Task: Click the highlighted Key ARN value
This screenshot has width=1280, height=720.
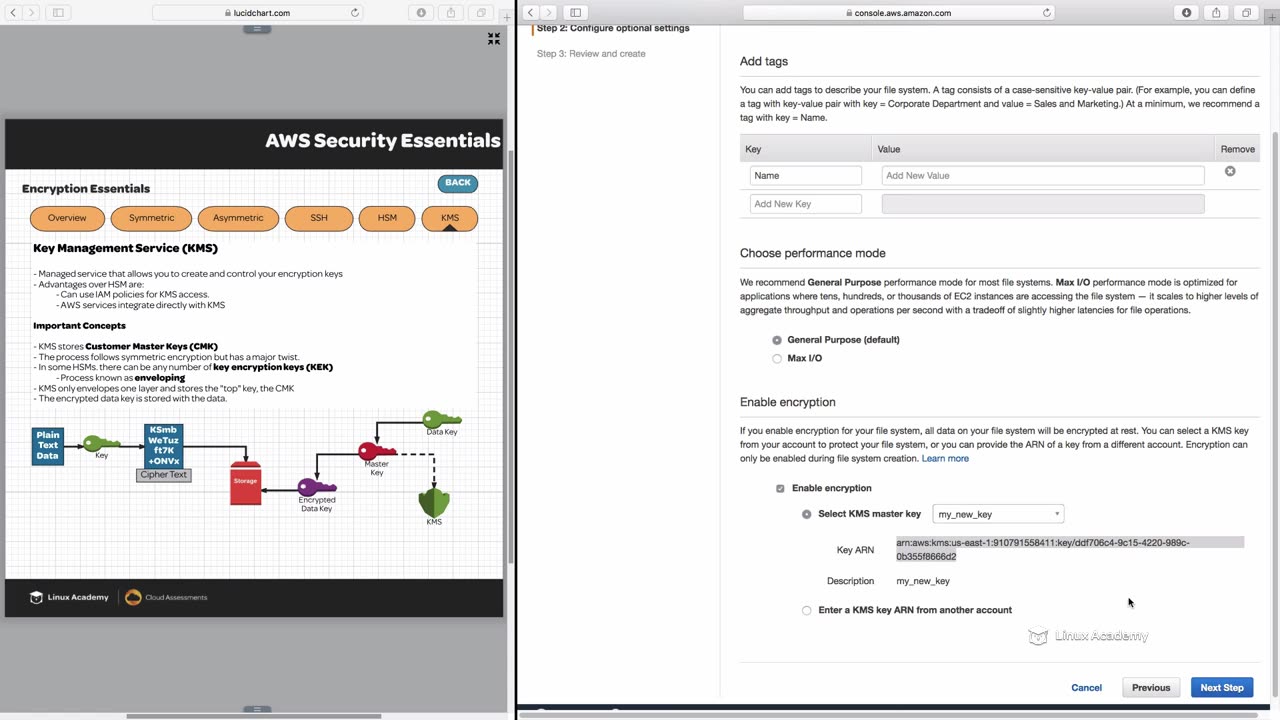Action: click(1070, 549)
